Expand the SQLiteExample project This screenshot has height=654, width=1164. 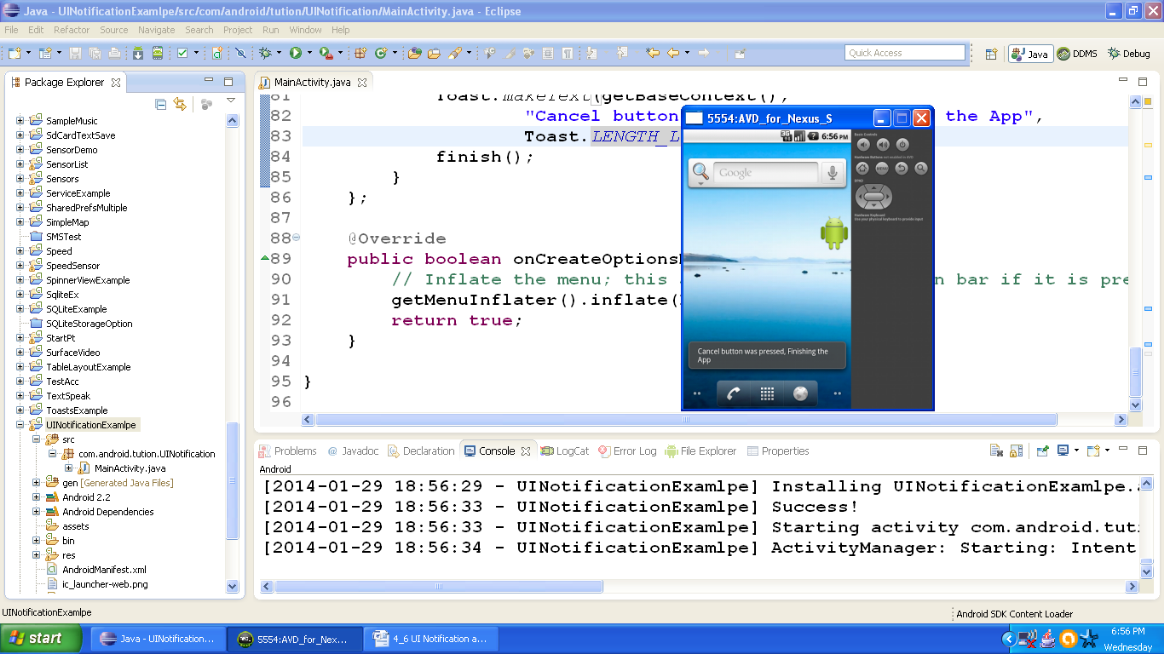click(20, 308)
